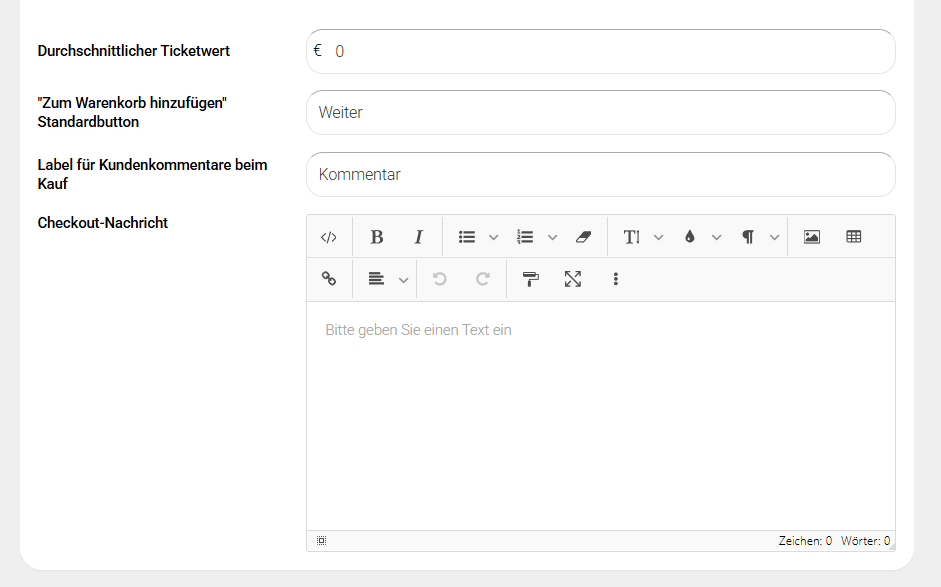Insert a bulleted list
941x587 pixels.
(466, 237)
